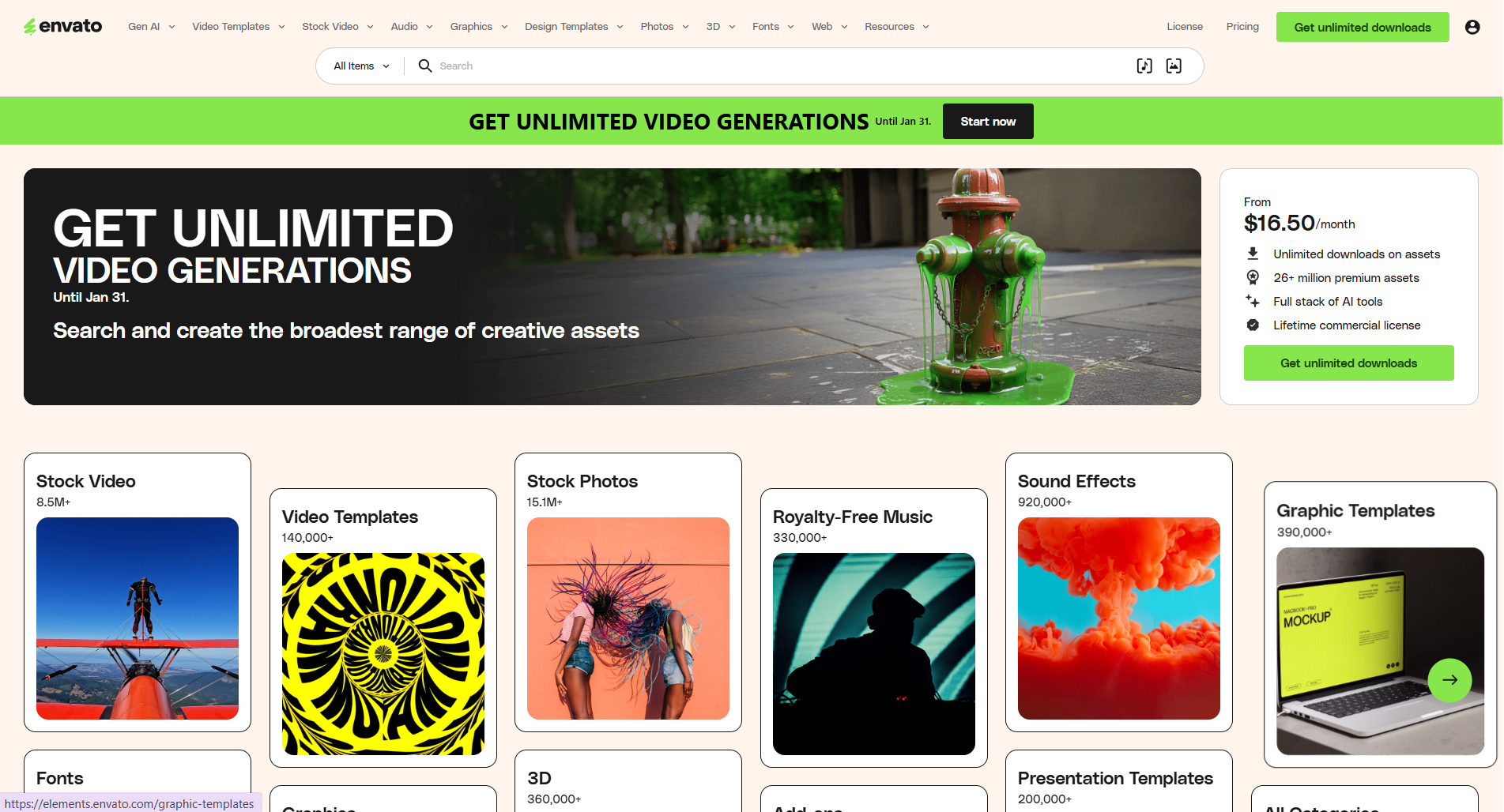This screenshot has width=1504, height=812.
Task: Click the Envato logo
Action: pyautogui.click(x=63, y=26)
